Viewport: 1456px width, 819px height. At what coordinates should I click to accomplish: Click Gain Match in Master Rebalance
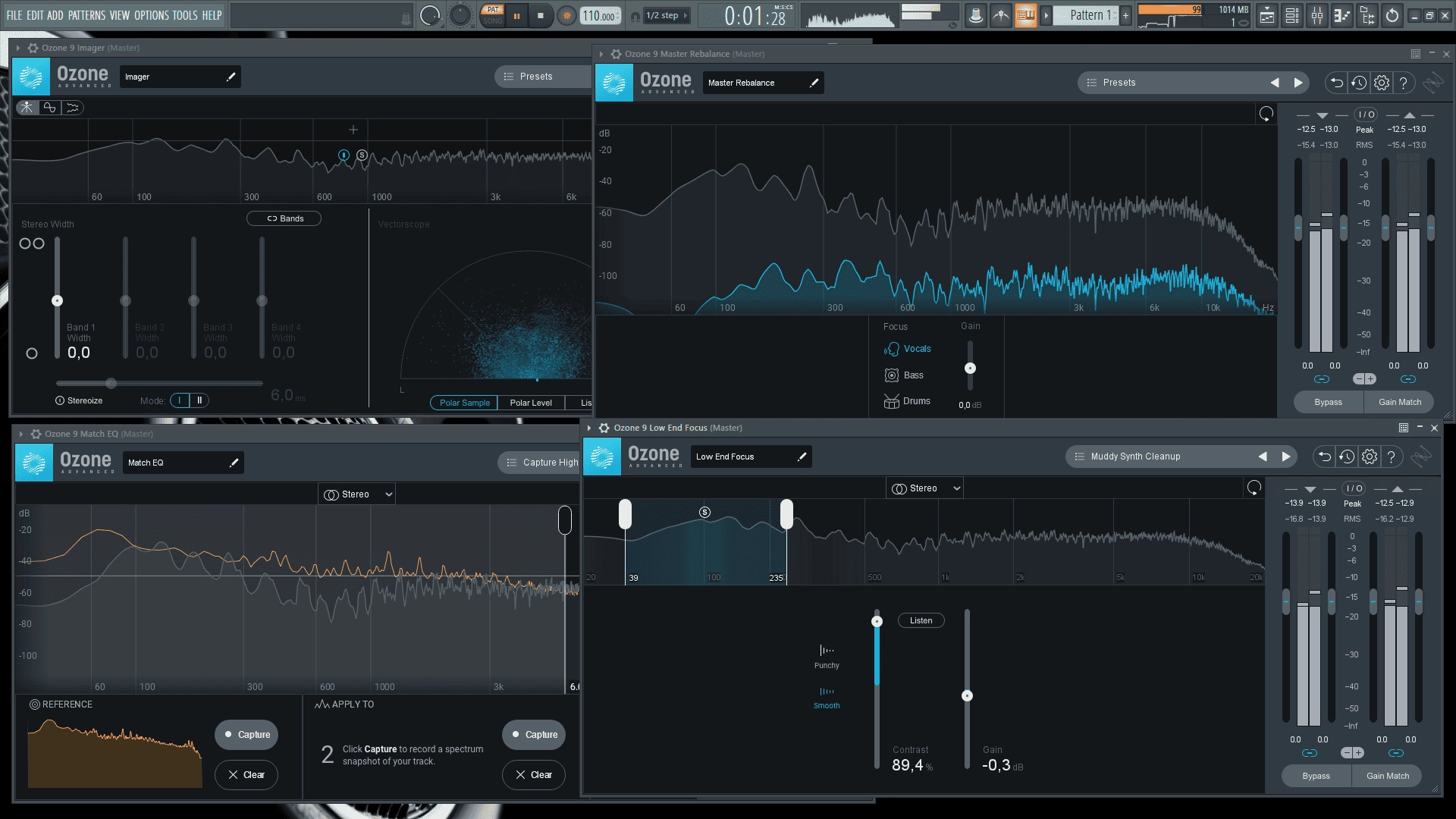1399,402
